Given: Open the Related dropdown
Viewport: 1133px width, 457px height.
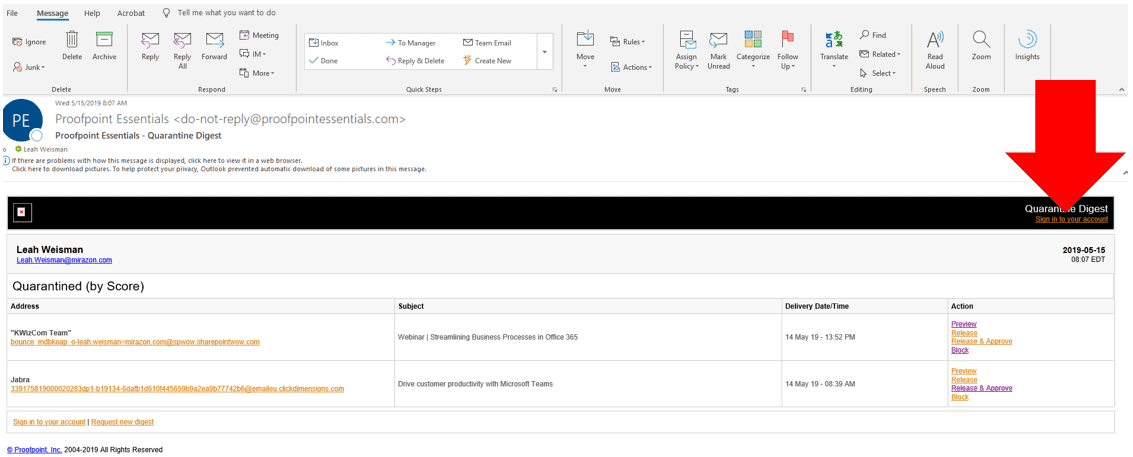Looking at the screenshot, I should click(x=879, y=54).
